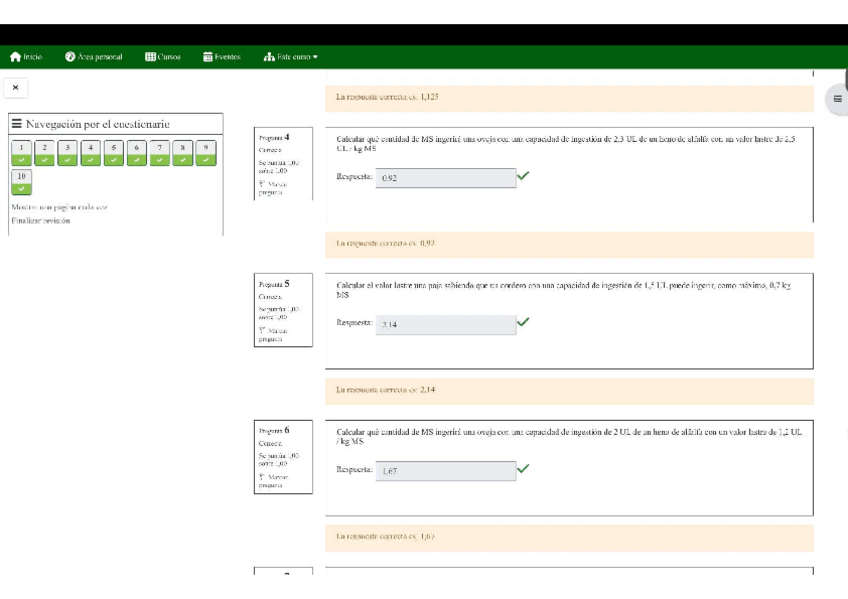This screenshot has height=599, width=848.
Task: Click the answer field for question 6
Action: [x=446, y=471]
